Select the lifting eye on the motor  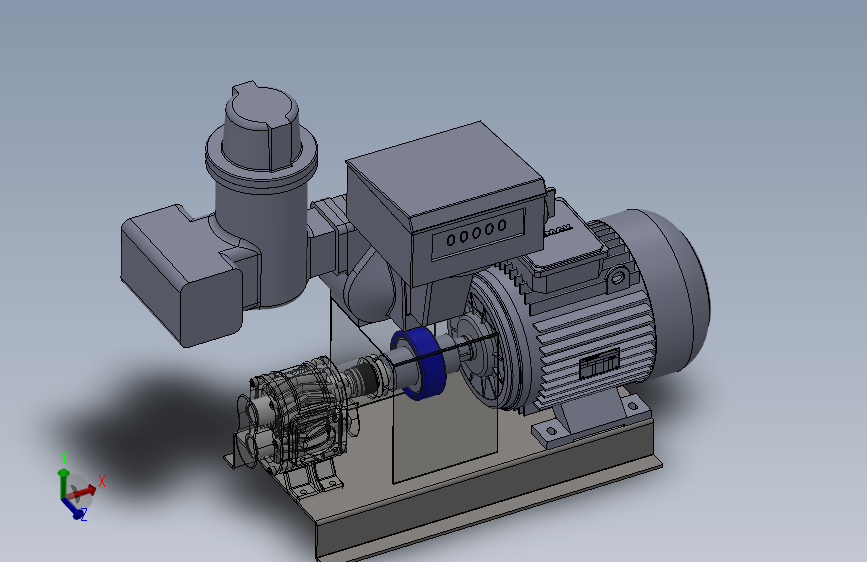tap(618, 278)
